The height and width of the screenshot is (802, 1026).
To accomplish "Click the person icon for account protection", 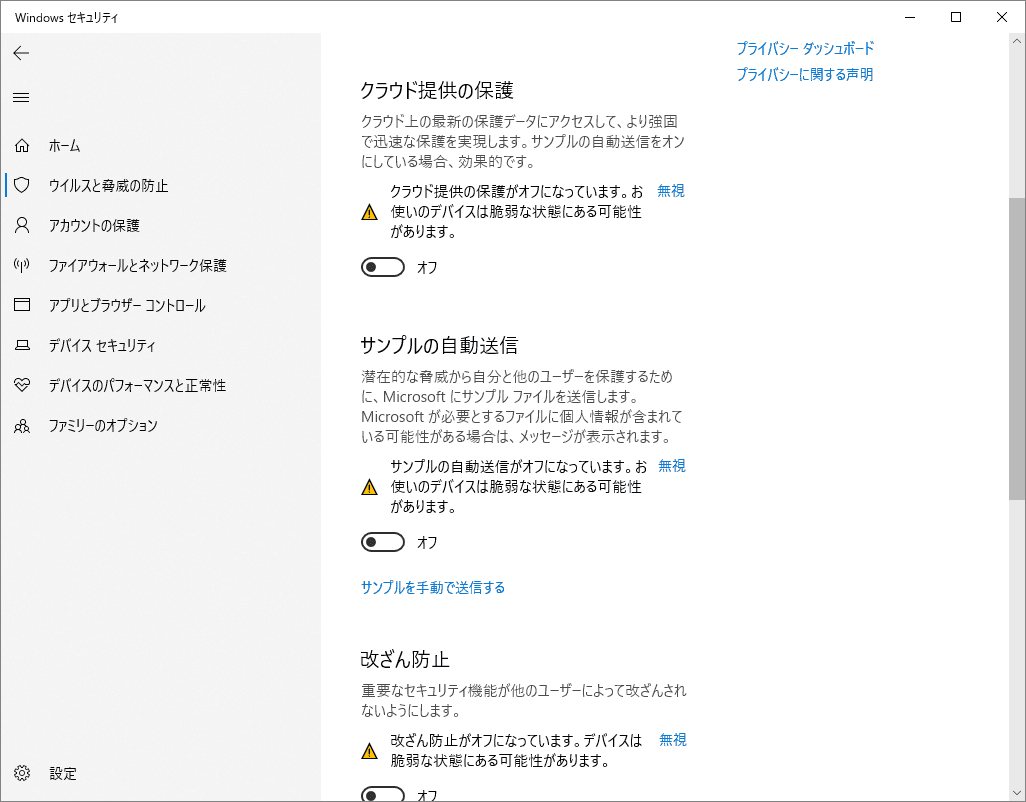I will [x=22, y=225].
